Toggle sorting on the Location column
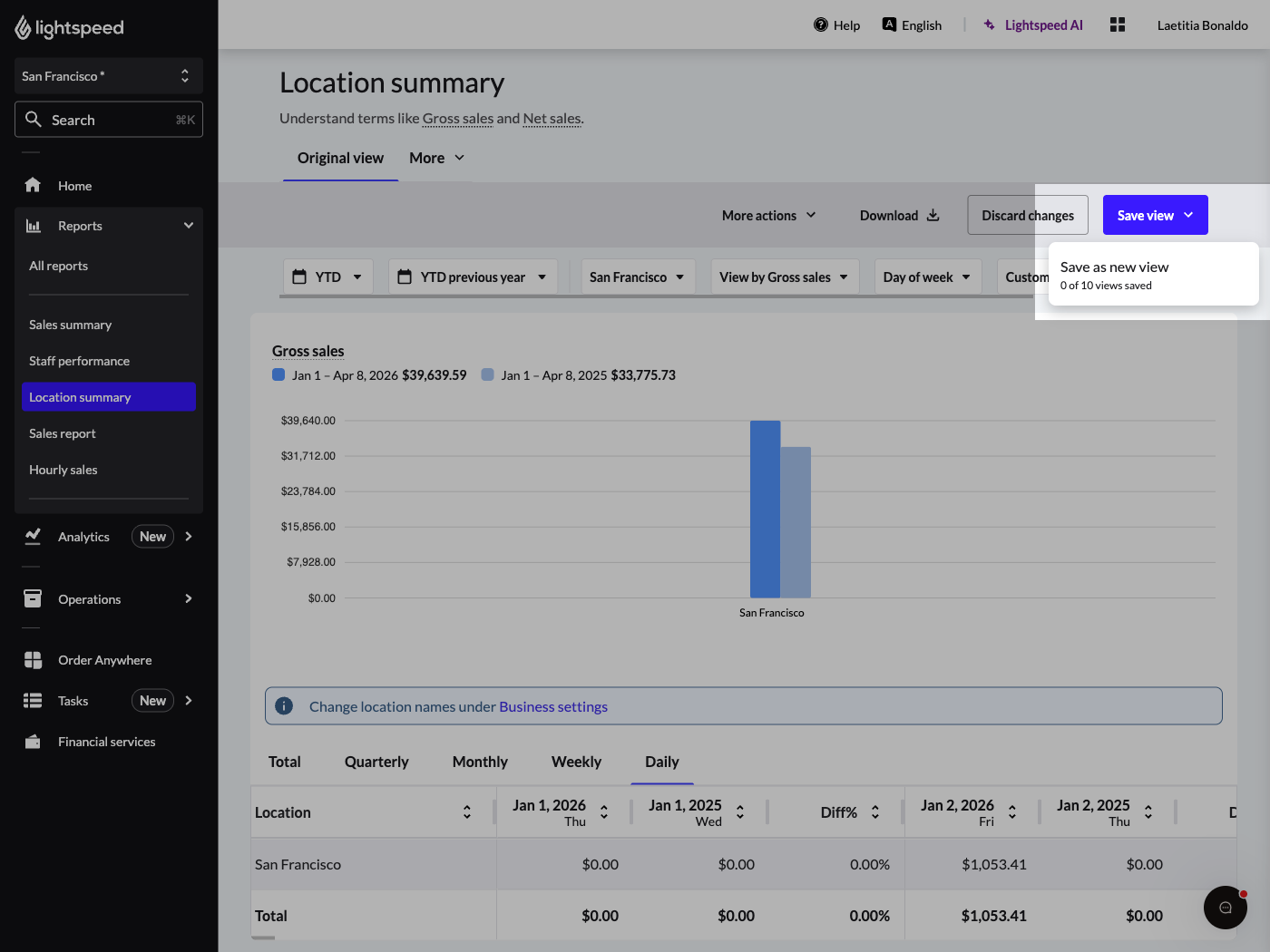The width and height of the screenshot is (1270, 952). 467,811
